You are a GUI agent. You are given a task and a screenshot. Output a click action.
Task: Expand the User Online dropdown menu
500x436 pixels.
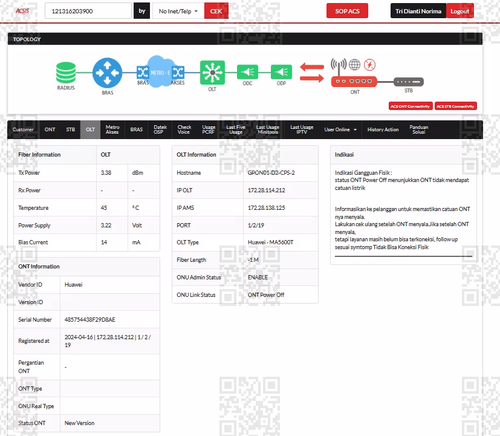pos(340,129)
